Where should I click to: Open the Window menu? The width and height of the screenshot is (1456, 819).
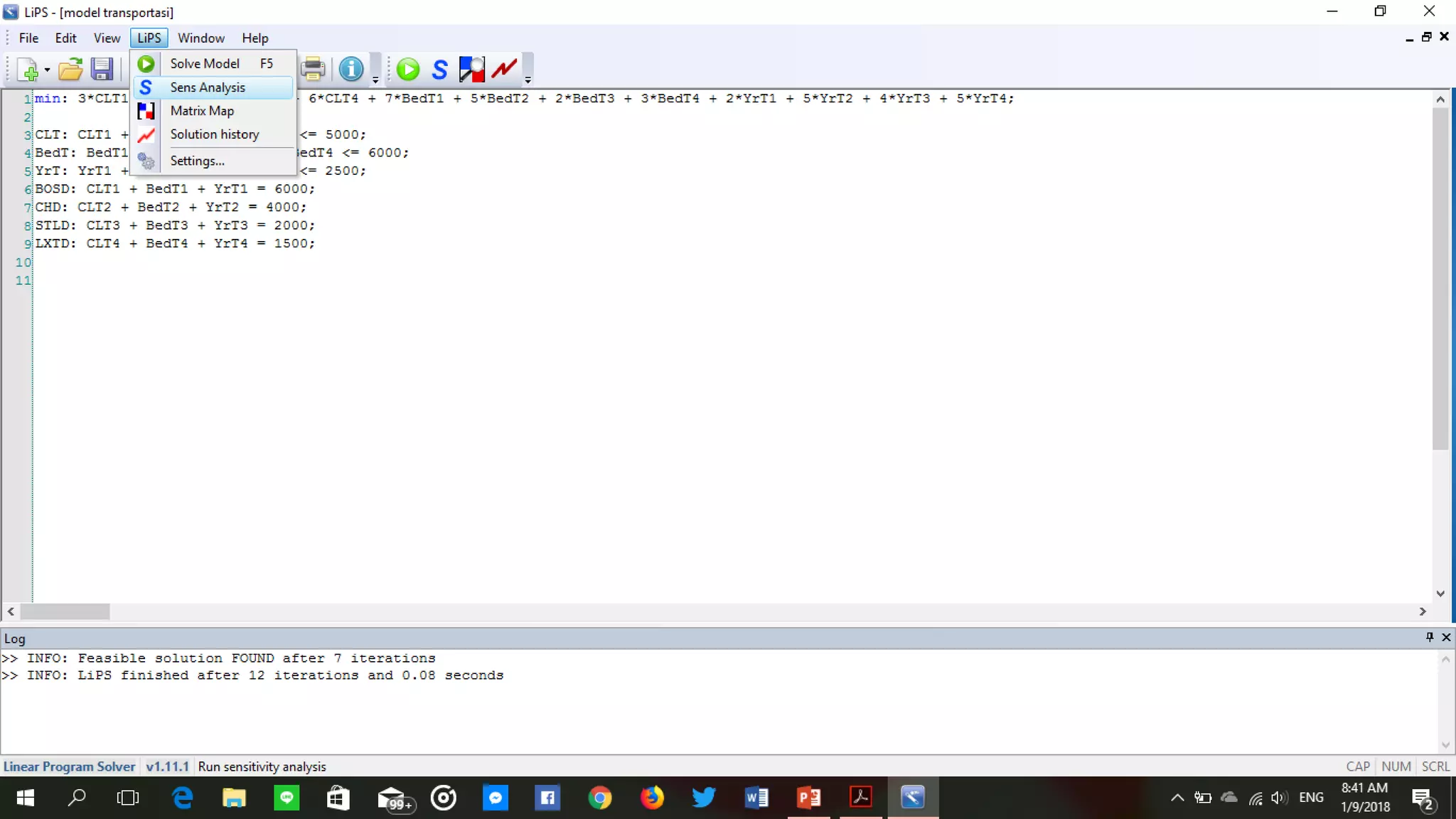(x=200, y=38)
